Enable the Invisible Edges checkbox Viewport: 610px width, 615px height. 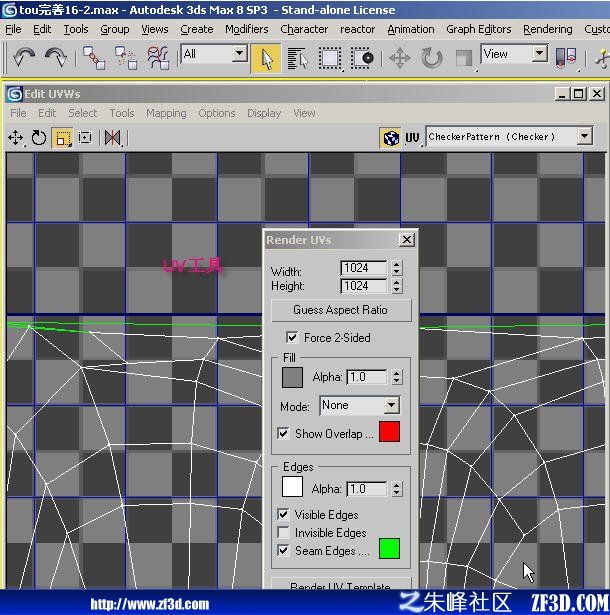[x=283, y=532]
